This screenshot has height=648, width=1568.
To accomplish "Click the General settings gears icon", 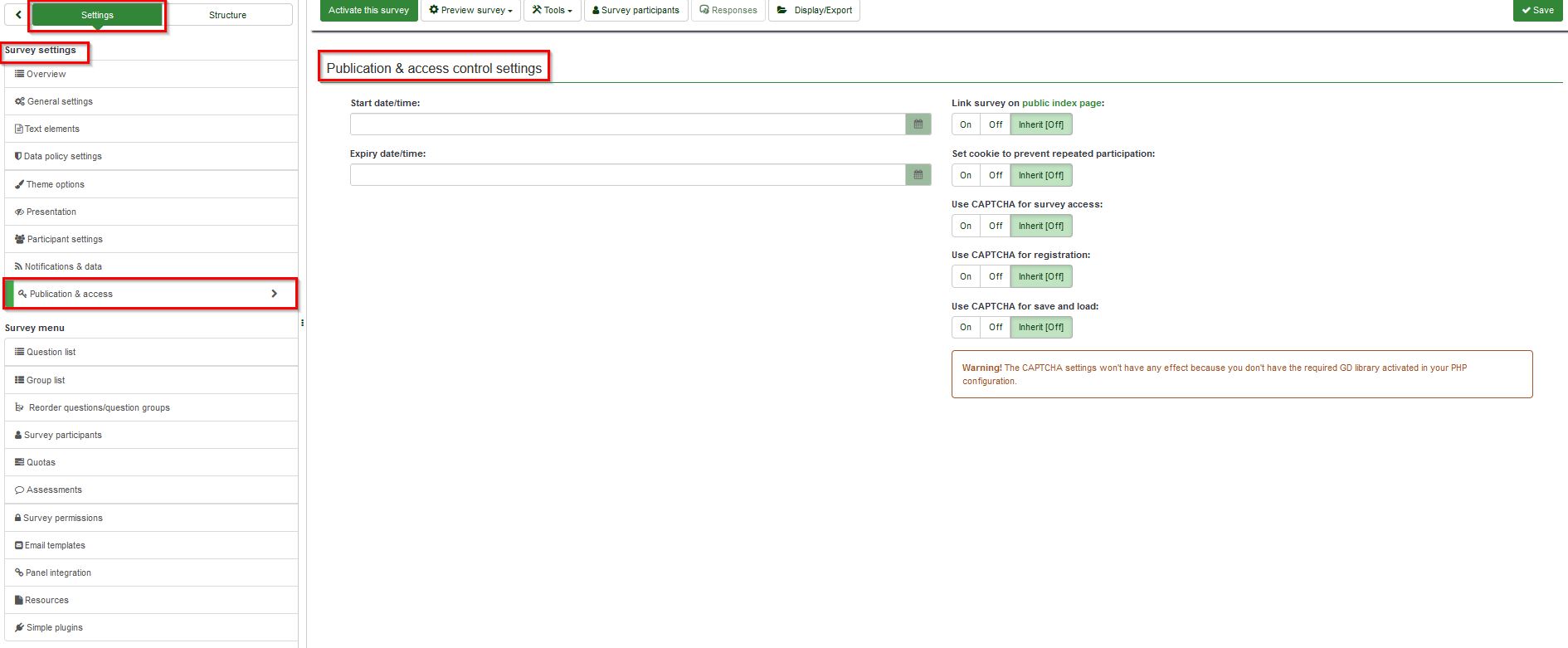I will [x=20, y=101].
